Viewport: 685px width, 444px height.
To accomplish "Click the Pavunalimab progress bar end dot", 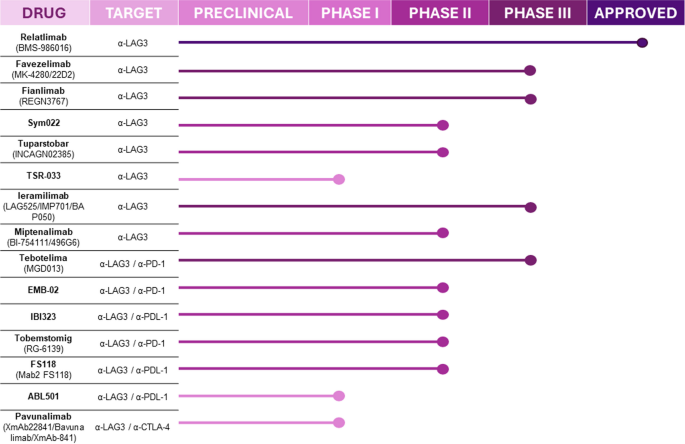I will [x=339, y=423].
